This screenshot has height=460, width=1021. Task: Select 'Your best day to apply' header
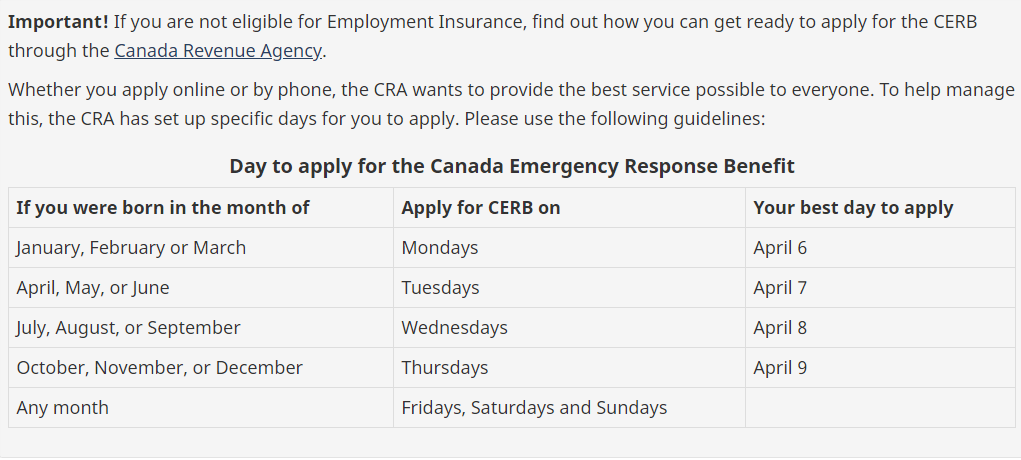point(880,208)
